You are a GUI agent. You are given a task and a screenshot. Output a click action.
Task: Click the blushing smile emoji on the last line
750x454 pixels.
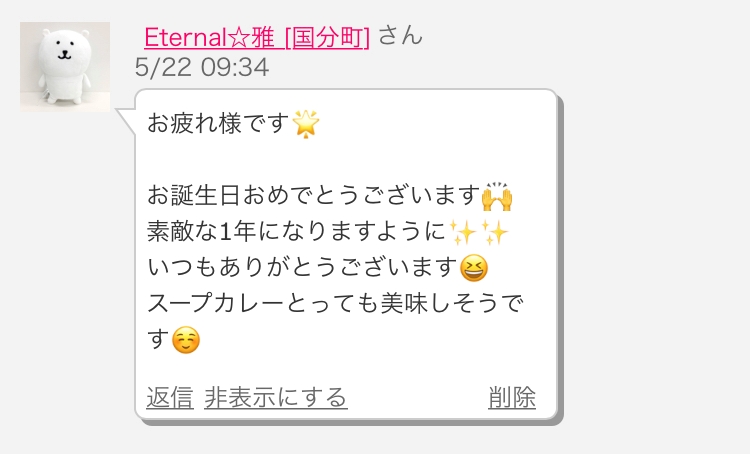(x=186, y=340)
